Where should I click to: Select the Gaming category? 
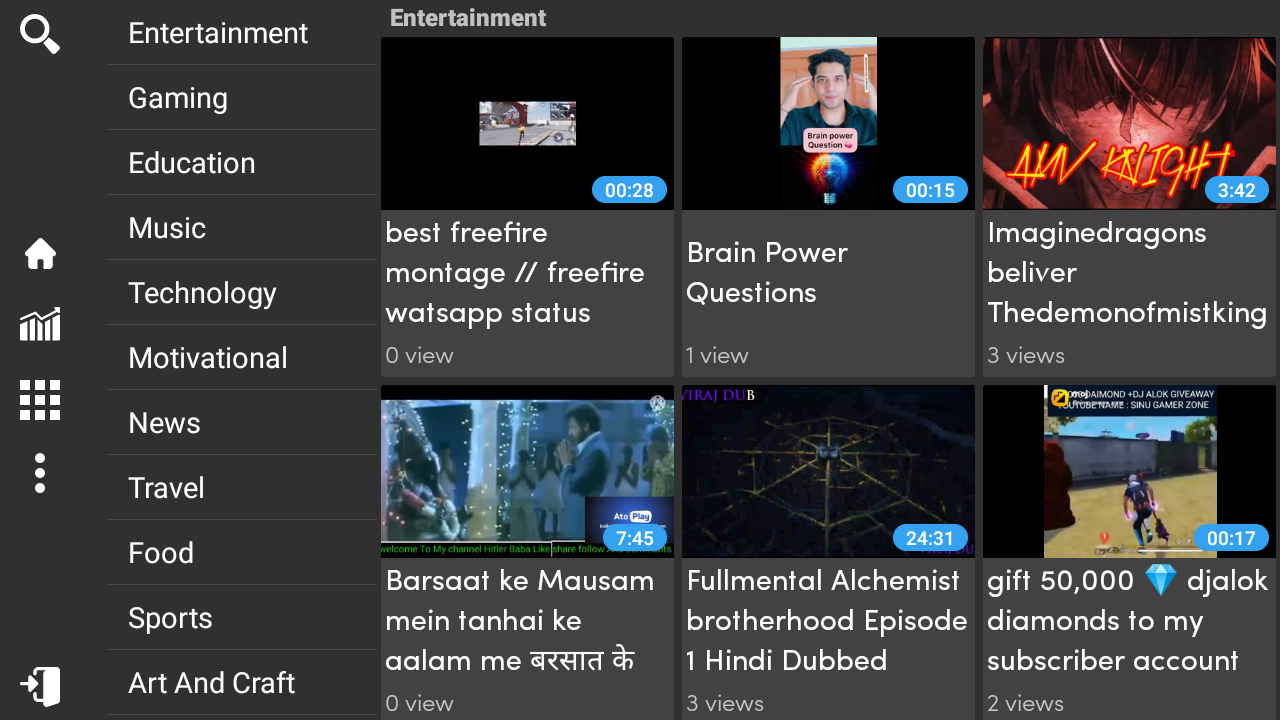(242, 98)
